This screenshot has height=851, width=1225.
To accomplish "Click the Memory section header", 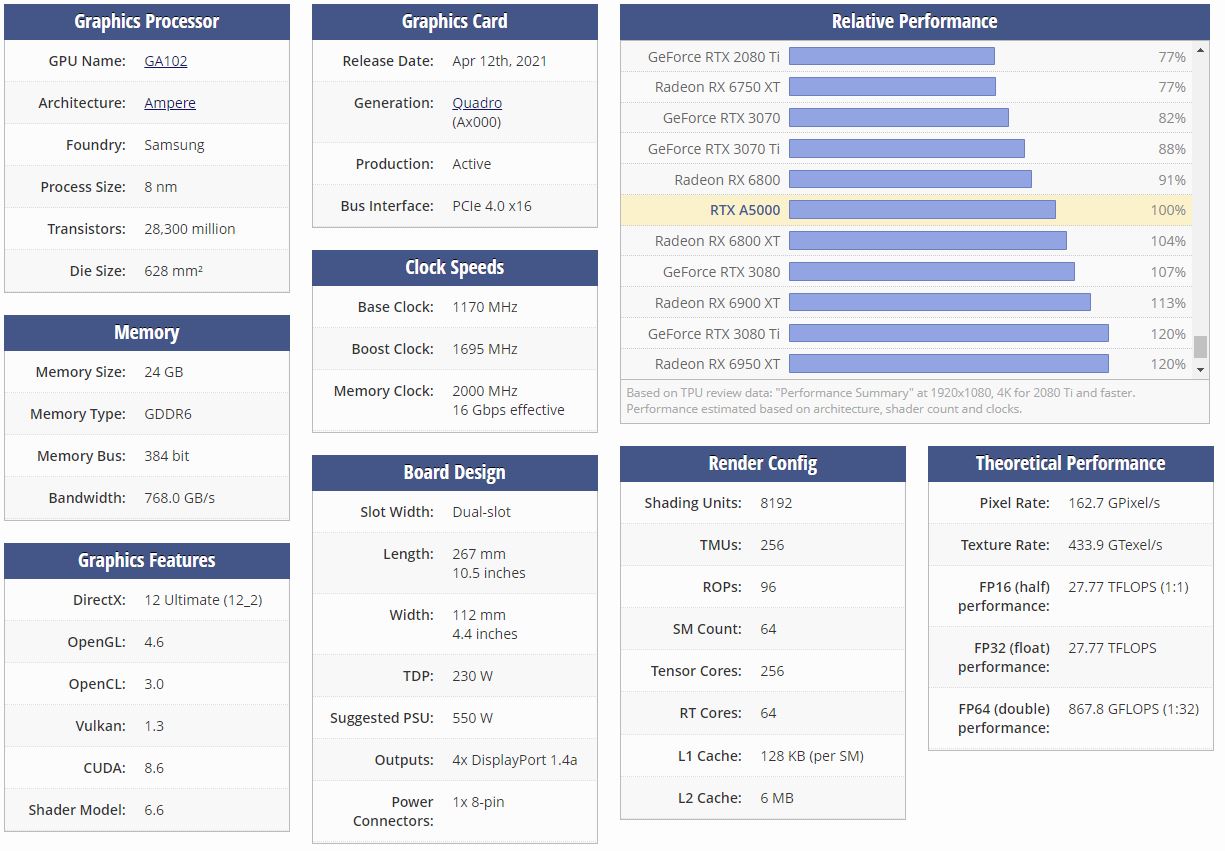I will pos(147,333).
